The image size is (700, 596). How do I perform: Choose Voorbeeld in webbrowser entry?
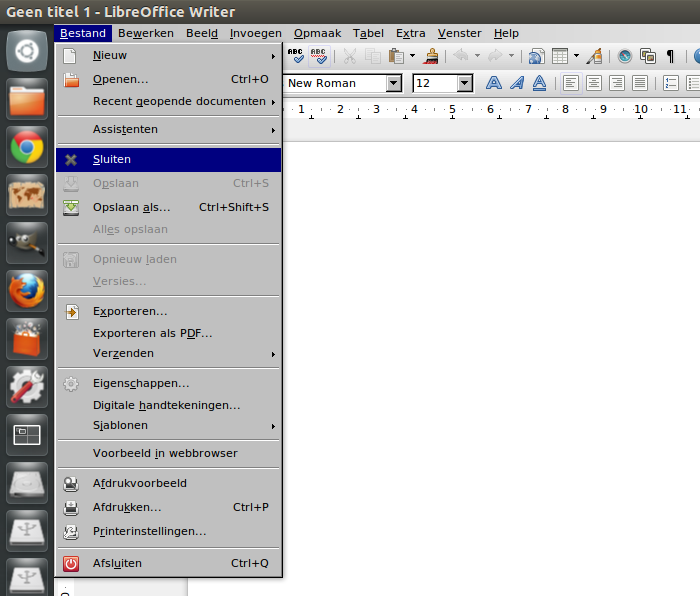(169, 454)
